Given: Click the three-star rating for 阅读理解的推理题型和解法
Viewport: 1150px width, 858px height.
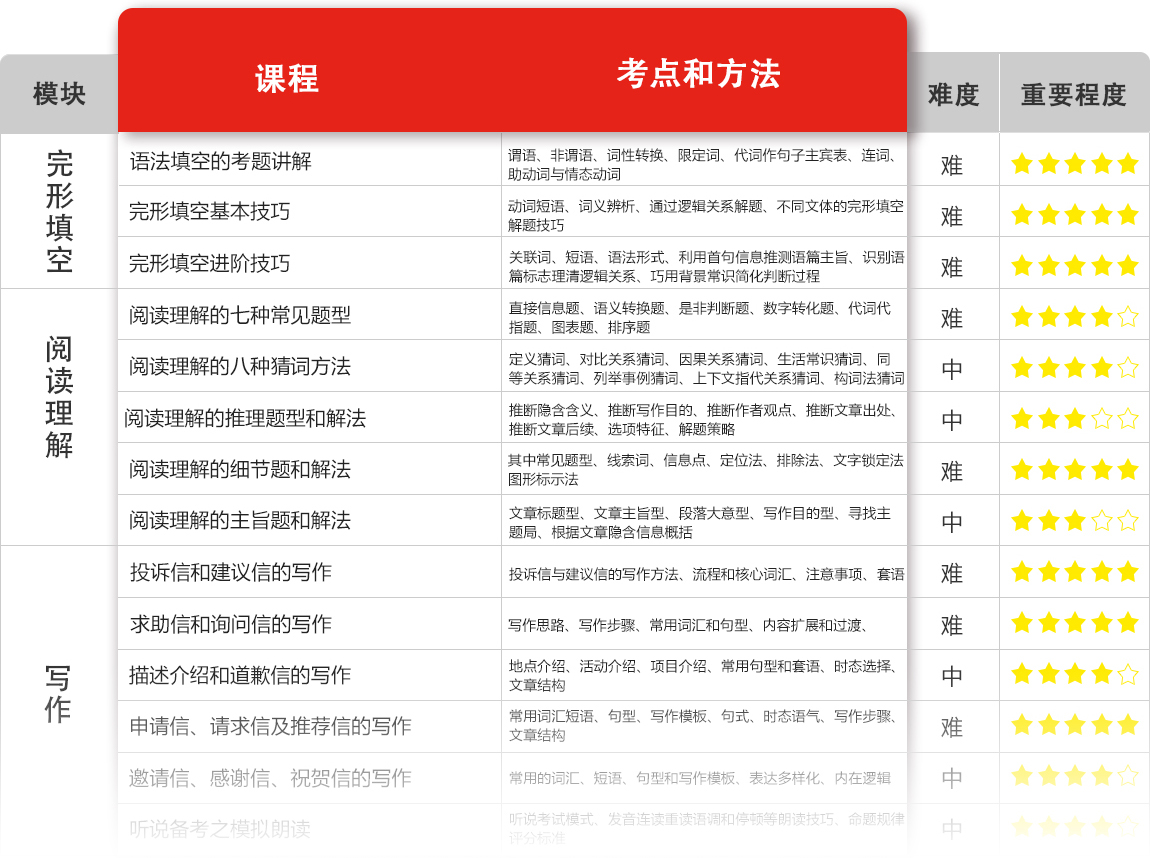Looking at the screenshot, I should (x=1074, y=419).
